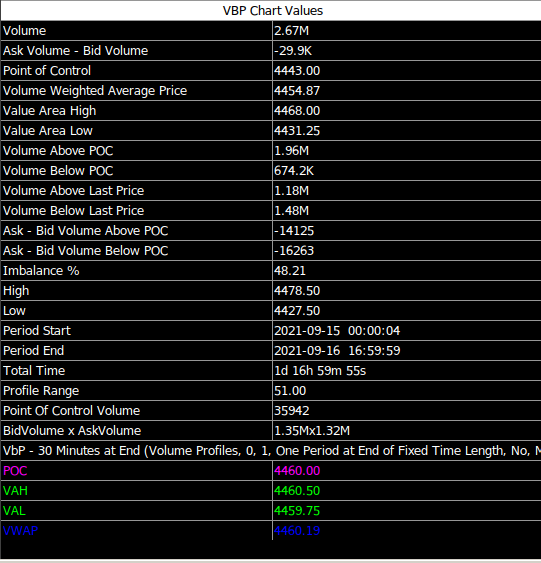Select the value -29.9K
Screen dimensions: 541x563
click(x=293, y=51)
